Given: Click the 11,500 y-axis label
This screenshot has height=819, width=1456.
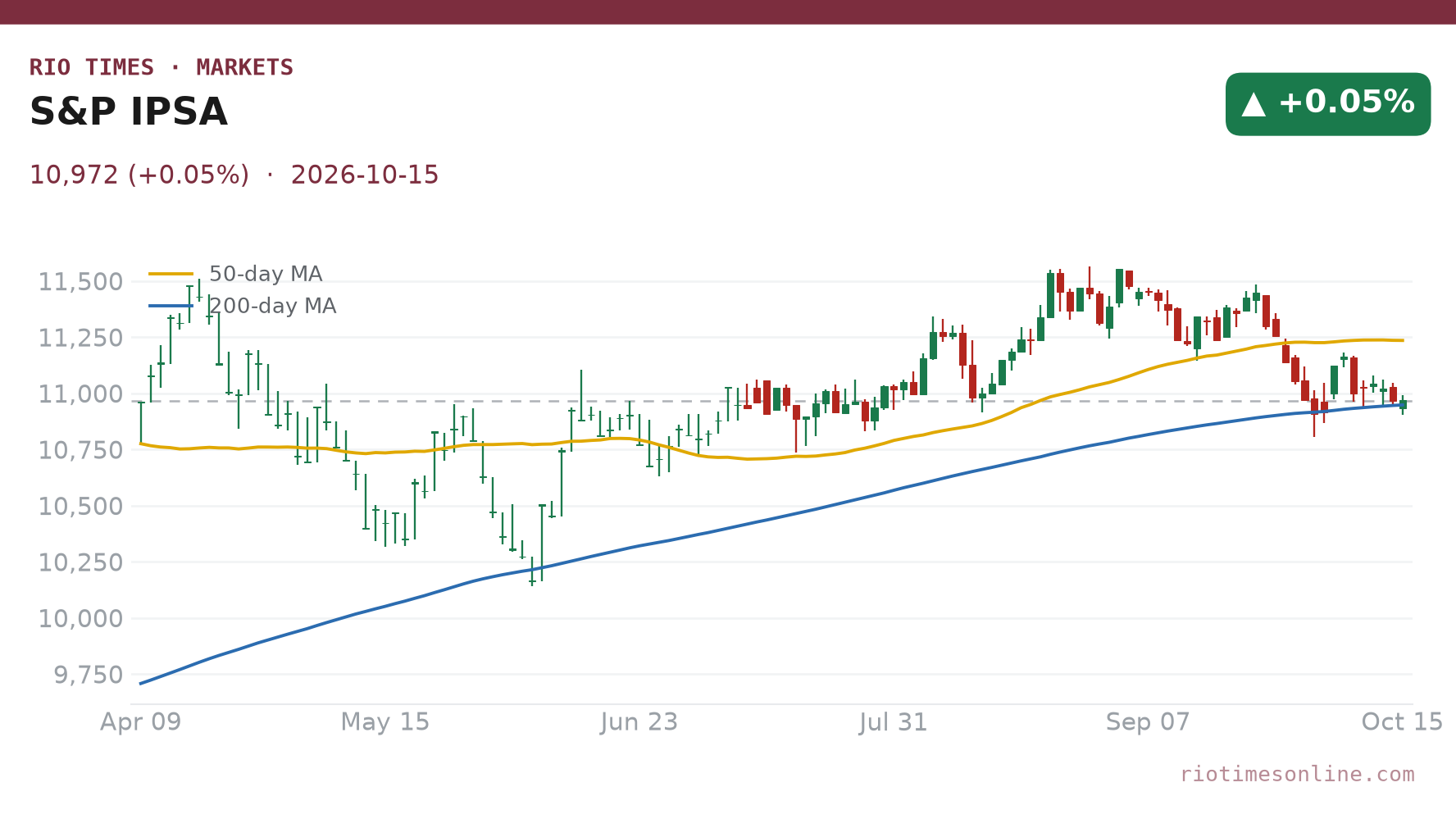Looking at the screenshot, I should point(80,282).
